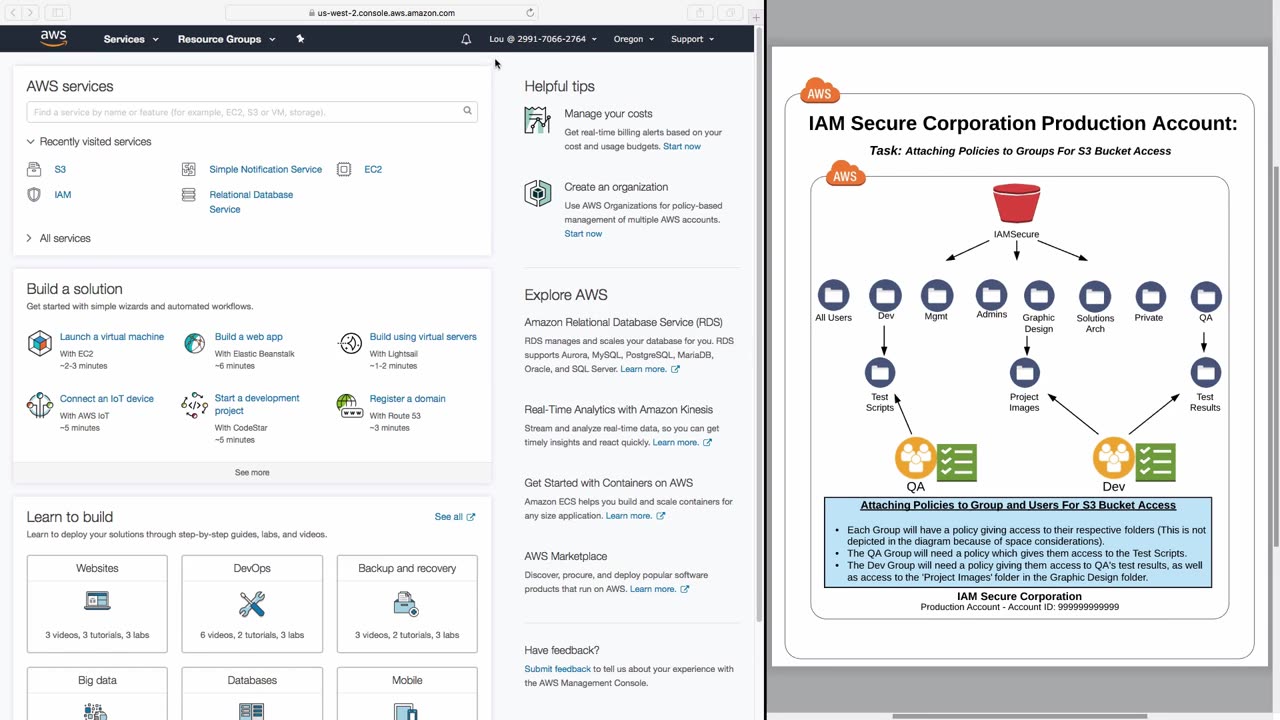Viewport: 1280px width, 720px height.
Task: Open Connect an IoT device link
Action: (107, 399)
